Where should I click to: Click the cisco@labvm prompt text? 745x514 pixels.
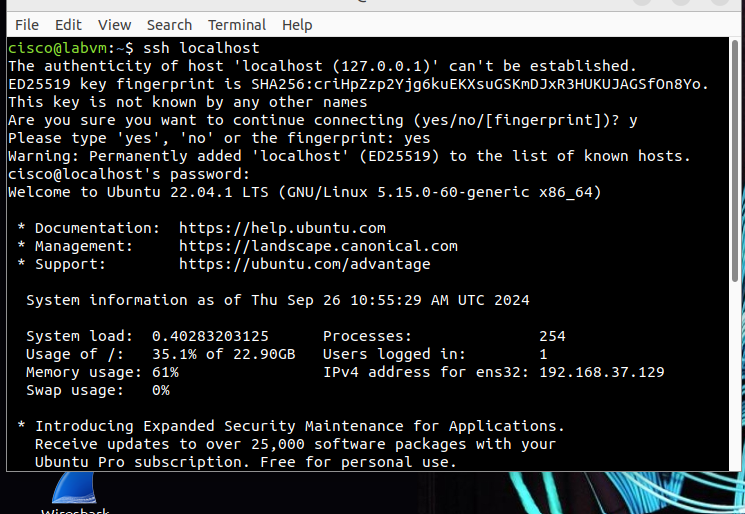coord(57,48)
